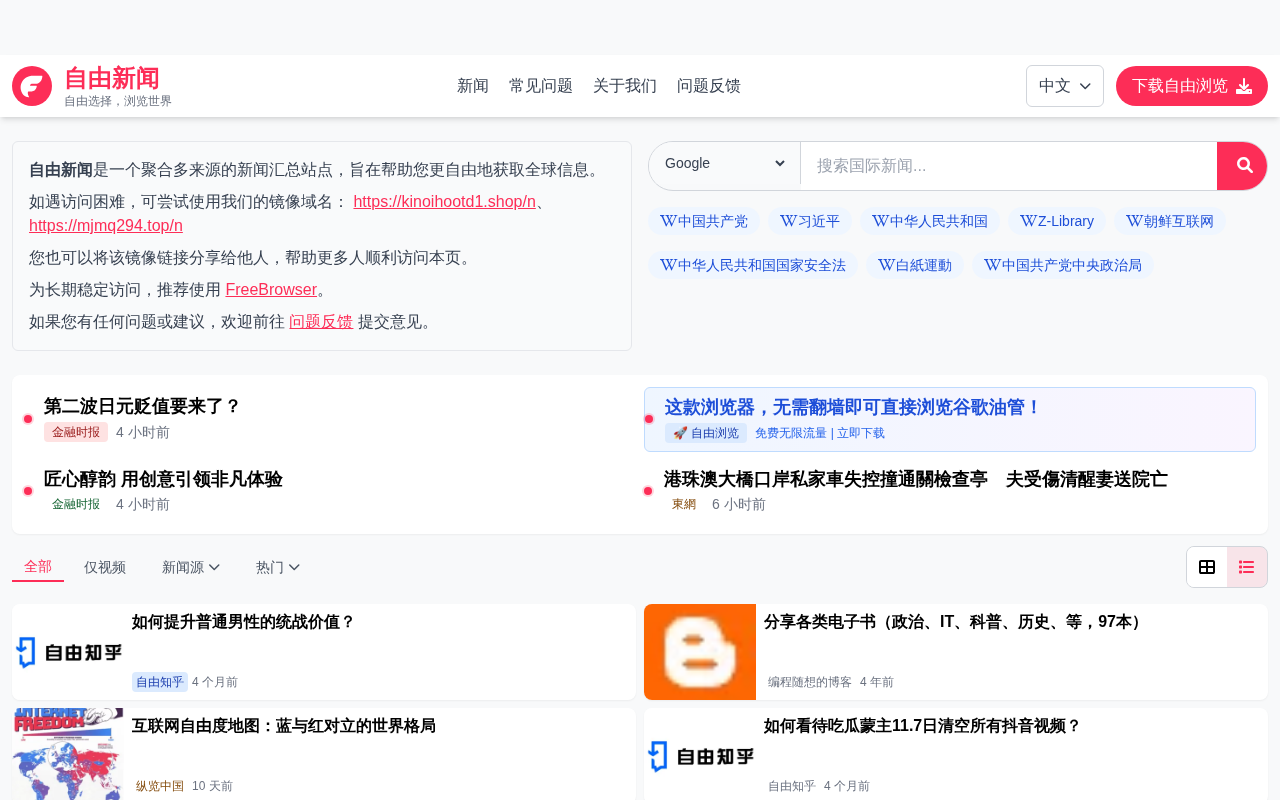Open the 自由知乎 logo thumbnail of first article

click(x=68, y=652)
